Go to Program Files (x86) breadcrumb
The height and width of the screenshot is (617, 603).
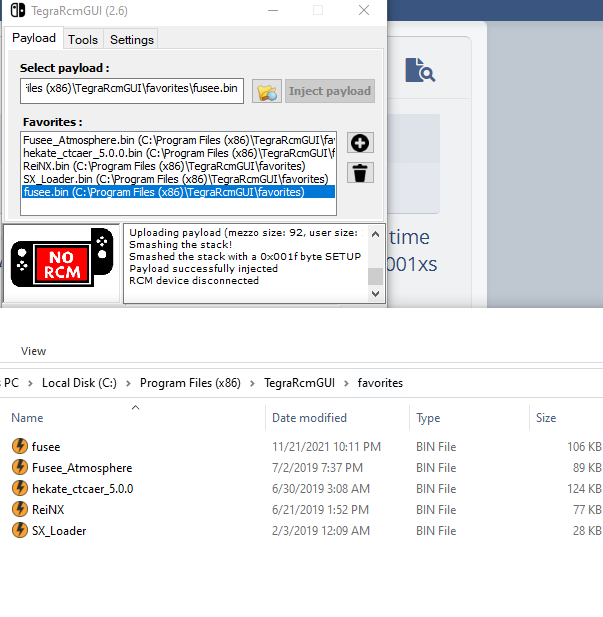click(190, 383)
